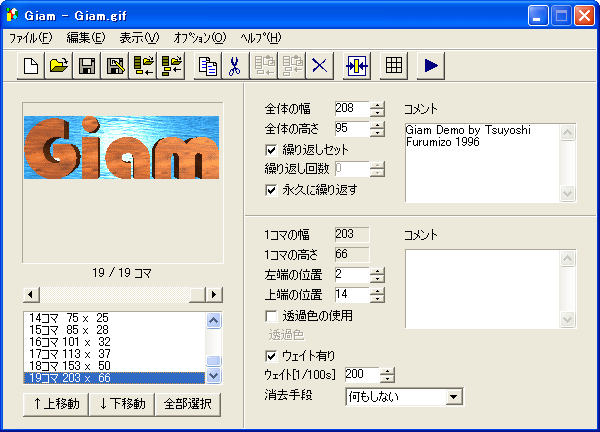The height and width of the screenshot is (432, 600).
Task: Click the frame slider left arrow
Action: (x=31, y=295)
